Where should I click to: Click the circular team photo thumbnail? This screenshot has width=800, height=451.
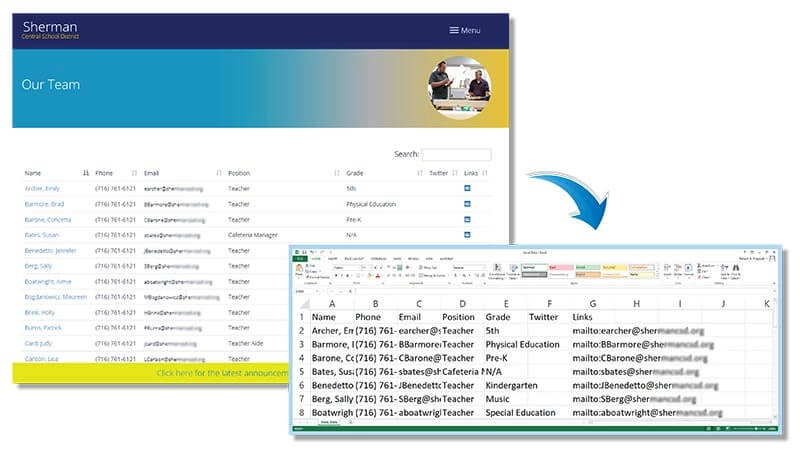(x=459, y=87)
